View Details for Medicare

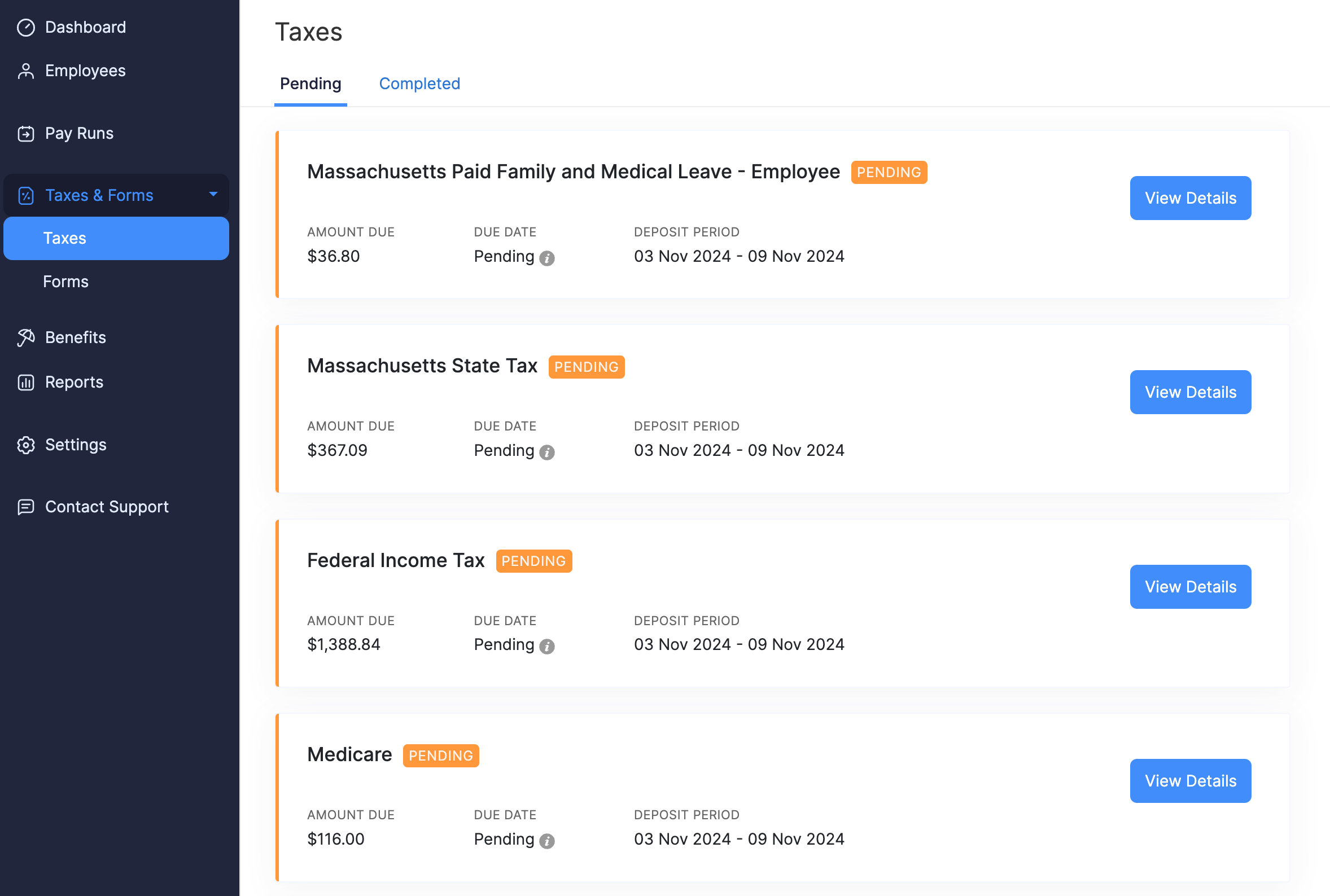point(1190,780)
